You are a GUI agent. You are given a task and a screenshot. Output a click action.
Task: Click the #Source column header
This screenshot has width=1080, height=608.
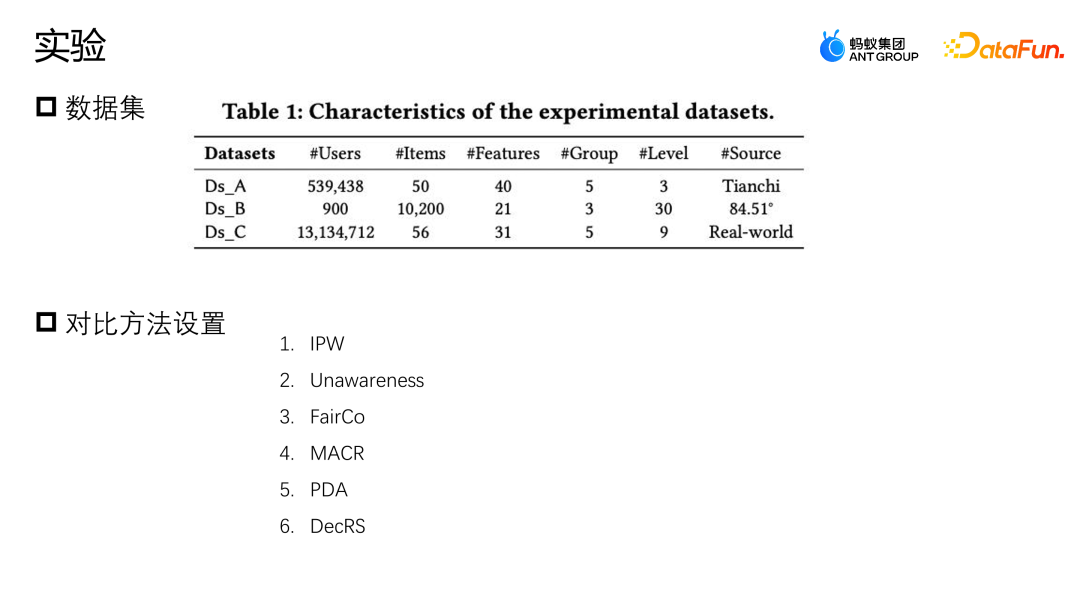750,154
